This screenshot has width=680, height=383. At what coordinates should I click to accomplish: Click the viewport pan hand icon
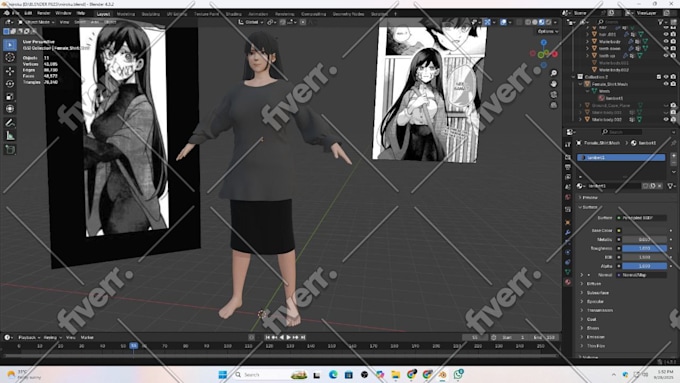[x=554, y=84]
